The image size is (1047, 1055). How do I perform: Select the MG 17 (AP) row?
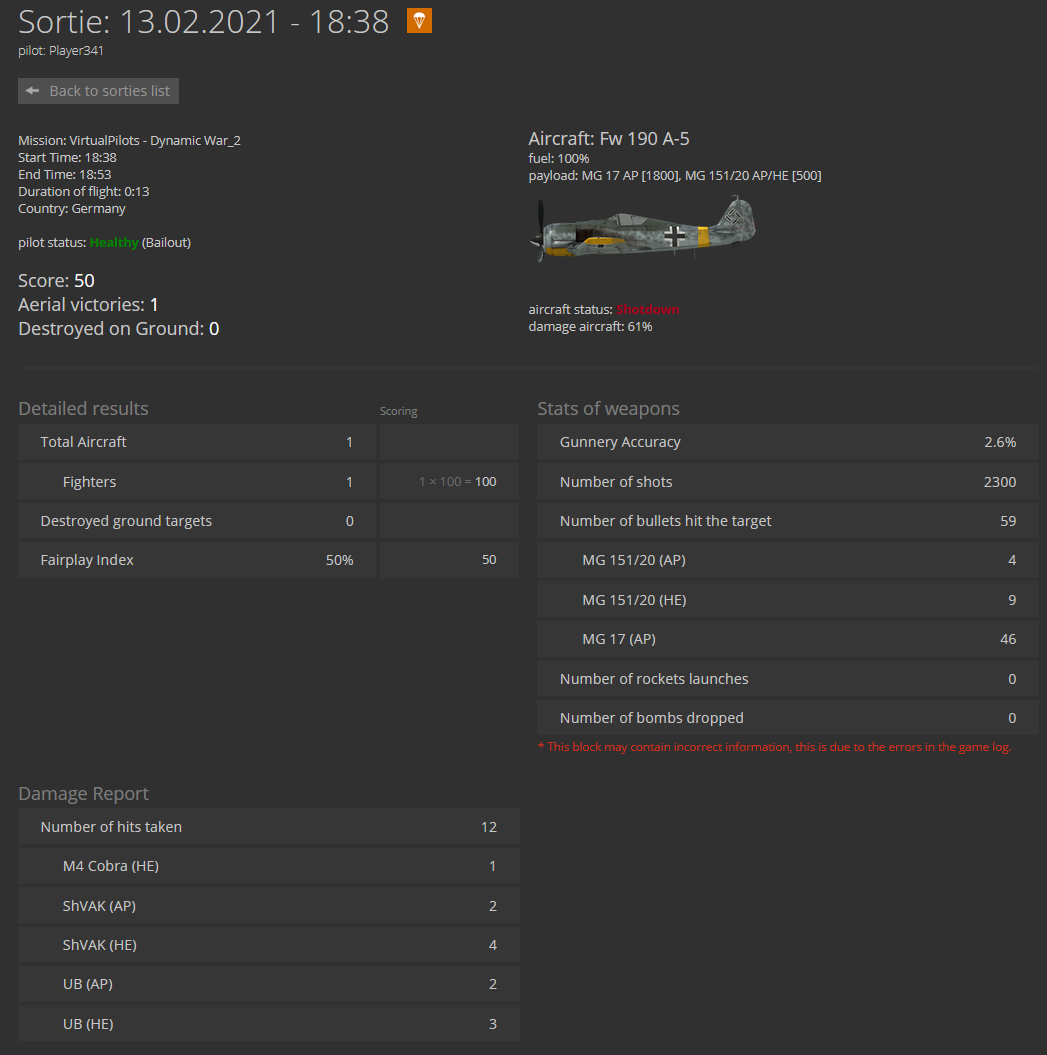787,639
